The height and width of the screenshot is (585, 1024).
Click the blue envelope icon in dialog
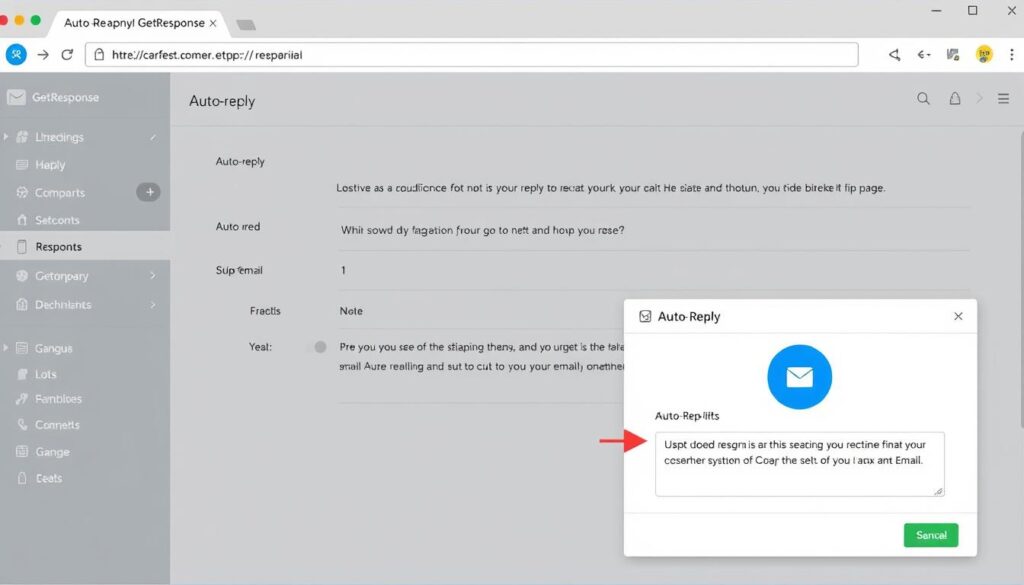799,377
